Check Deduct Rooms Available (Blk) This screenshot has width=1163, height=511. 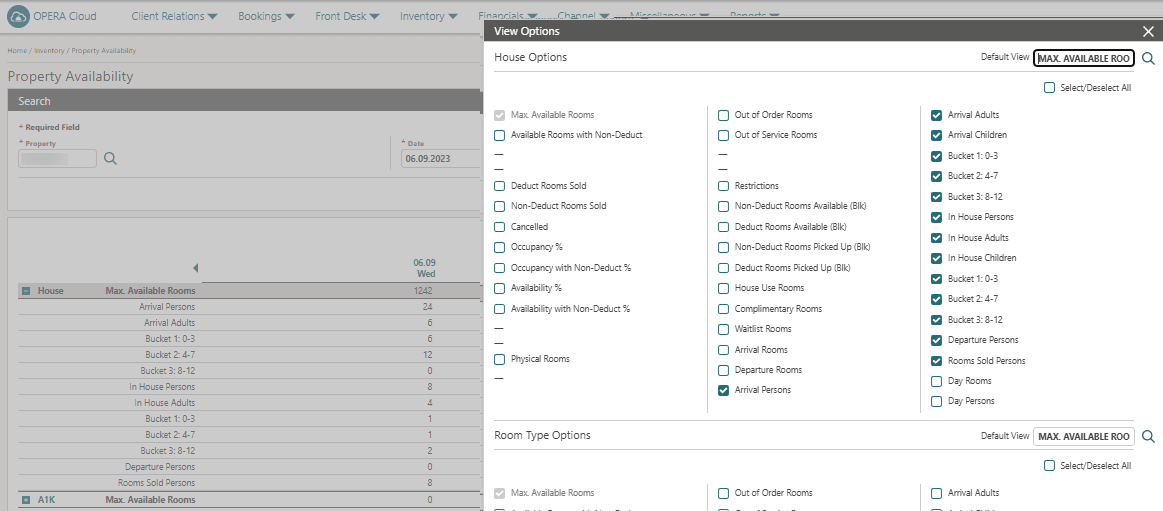(x=723, y=227)
